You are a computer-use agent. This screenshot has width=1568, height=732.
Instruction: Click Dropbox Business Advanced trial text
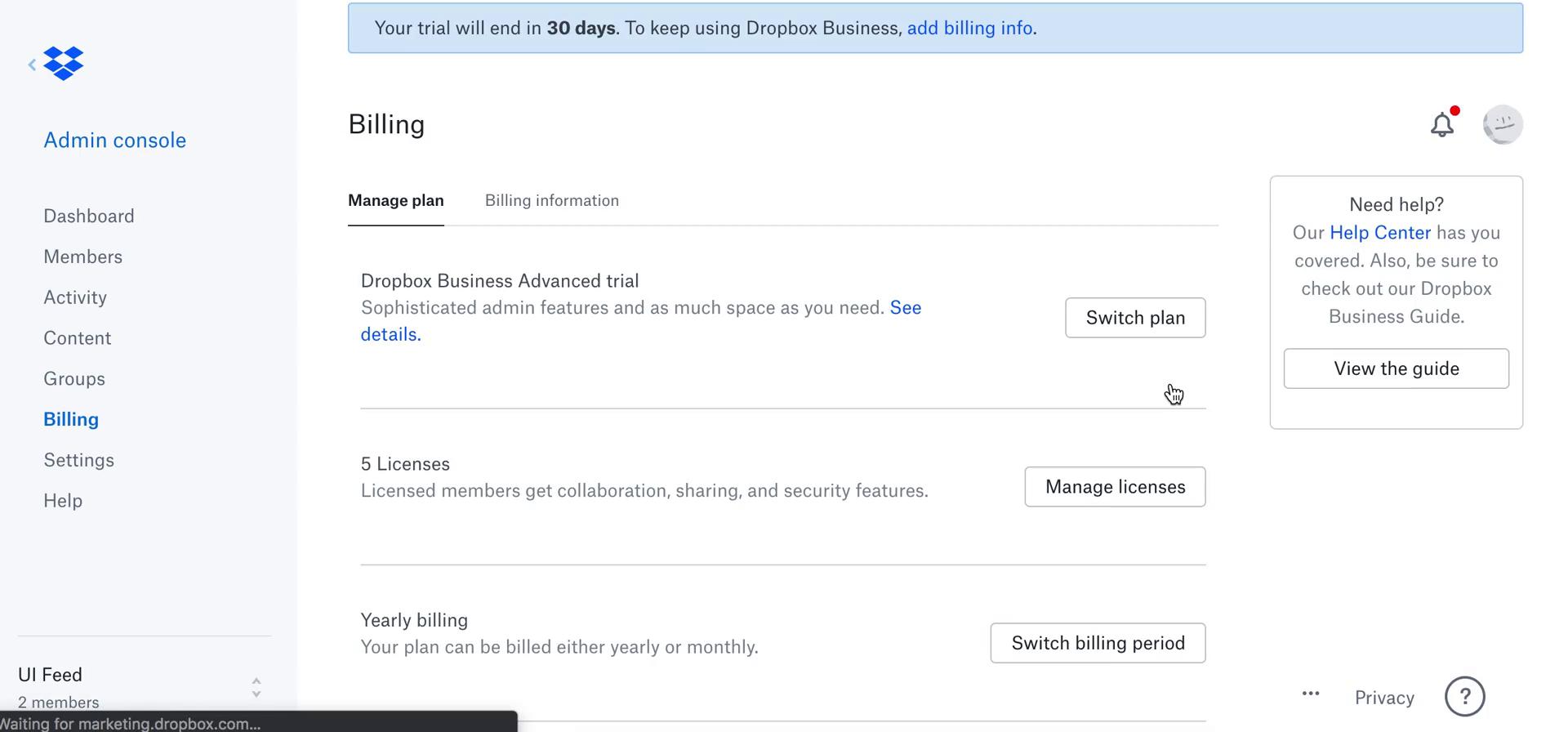pyautogui.click(x=500, y=281)
